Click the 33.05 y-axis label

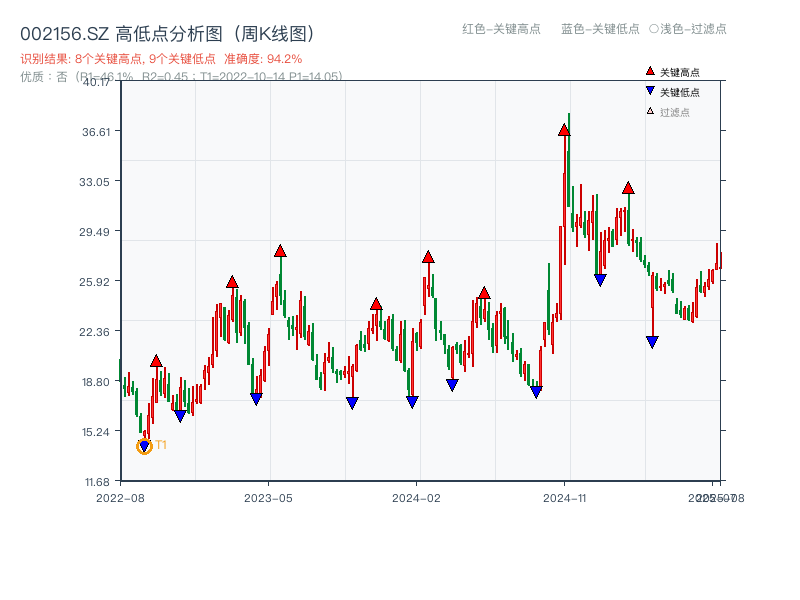tap(94, 182)
